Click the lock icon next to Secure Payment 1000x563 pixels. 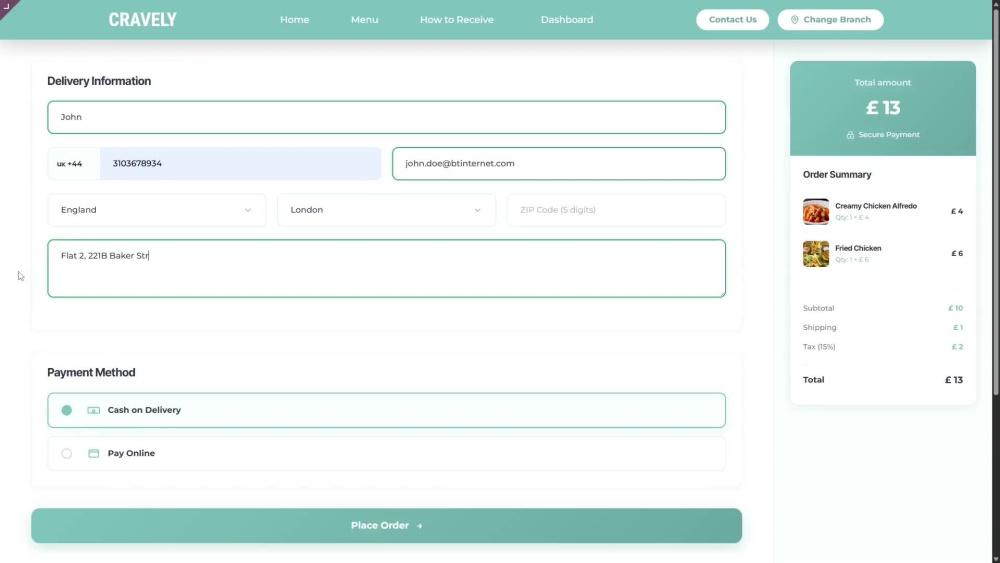tap(850, 135)
